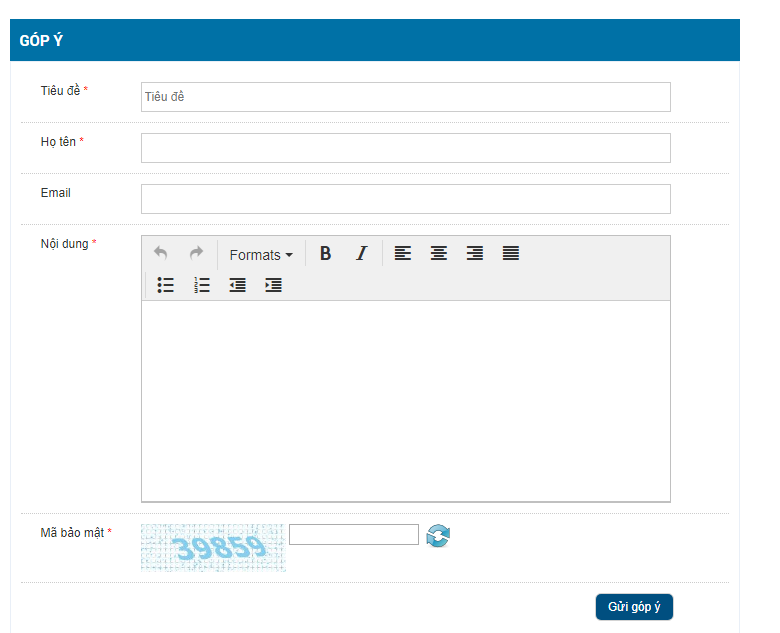Click the Mã bảo mật code input

click(x=353, y=535)
